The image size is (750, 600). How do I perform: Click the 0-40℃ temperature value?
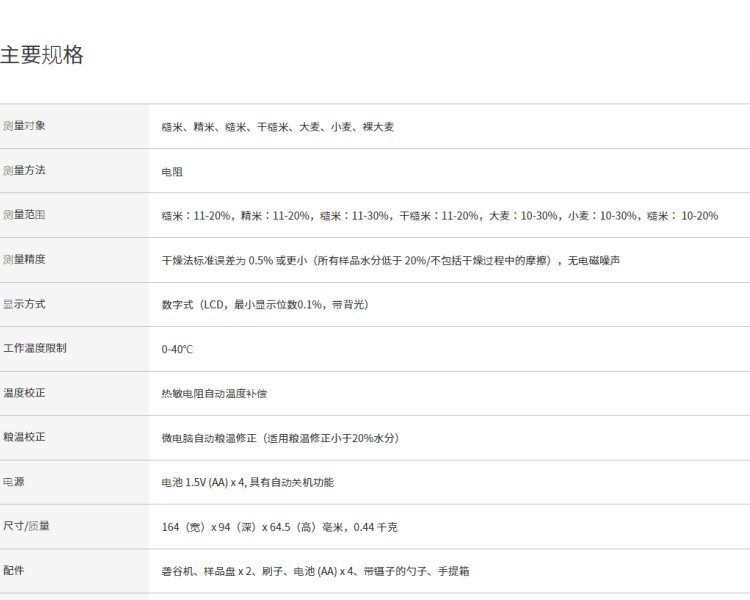click(x=177, y=349)
